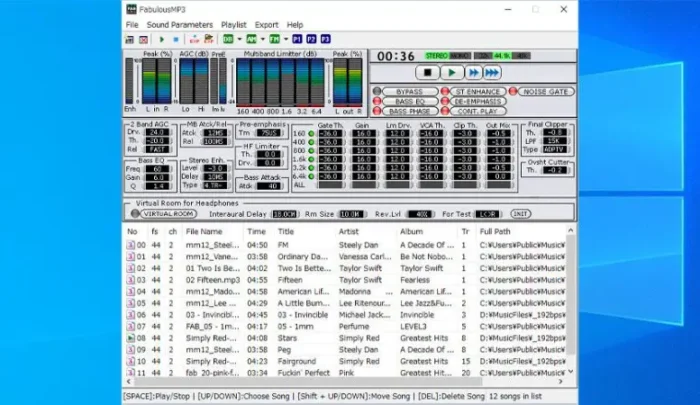Screen dimensions: 700x405
Task: Click the INIT button
Action: pos(521,214)
